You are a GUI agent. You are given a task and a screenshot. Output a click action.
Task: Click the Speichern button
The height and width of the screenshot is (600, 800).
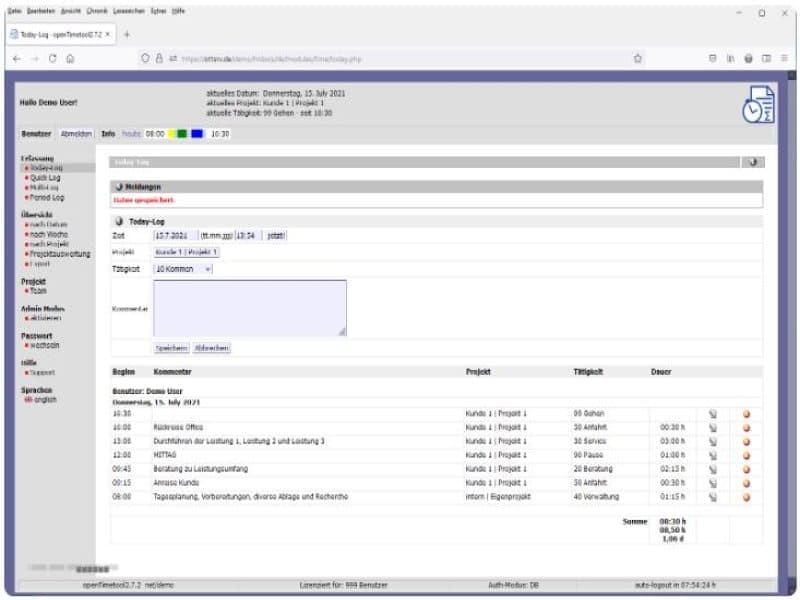pyautogui.click(x=171, y=348)
